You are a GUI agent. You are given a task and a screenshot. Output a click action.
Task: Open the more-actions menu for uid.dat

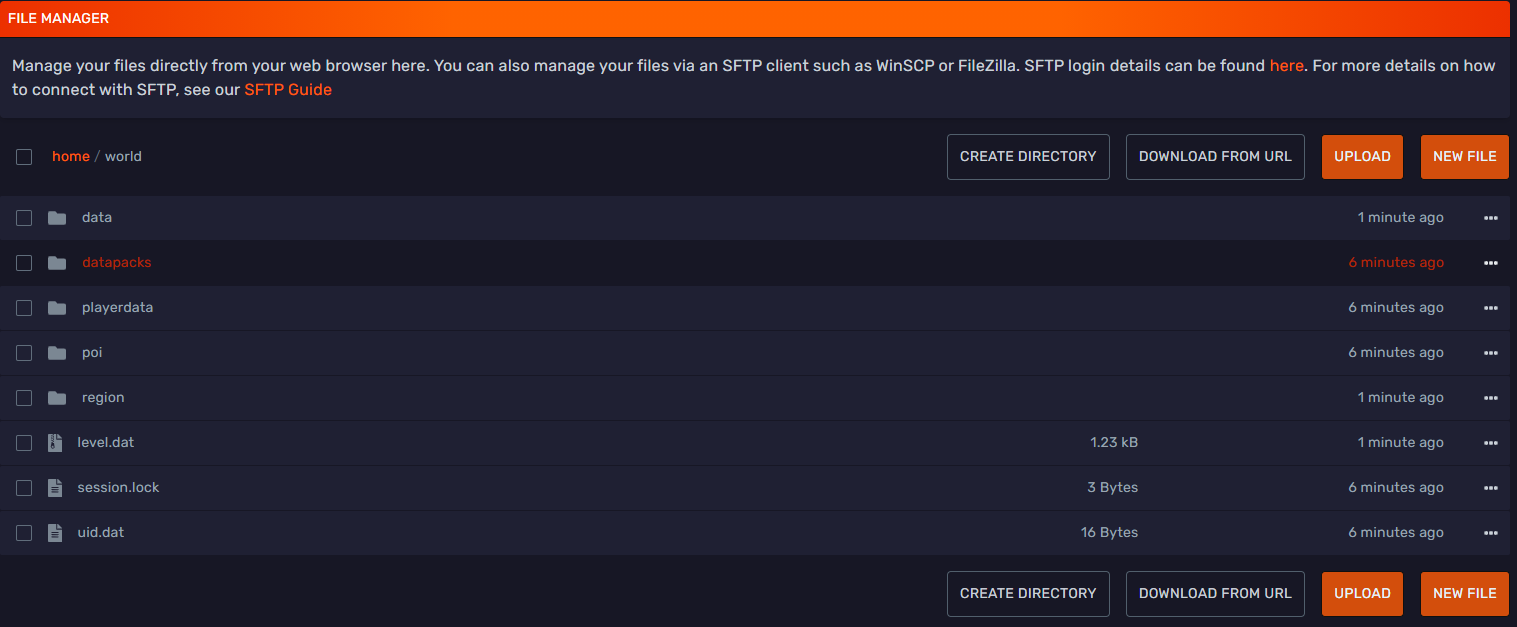[1490, 533]
